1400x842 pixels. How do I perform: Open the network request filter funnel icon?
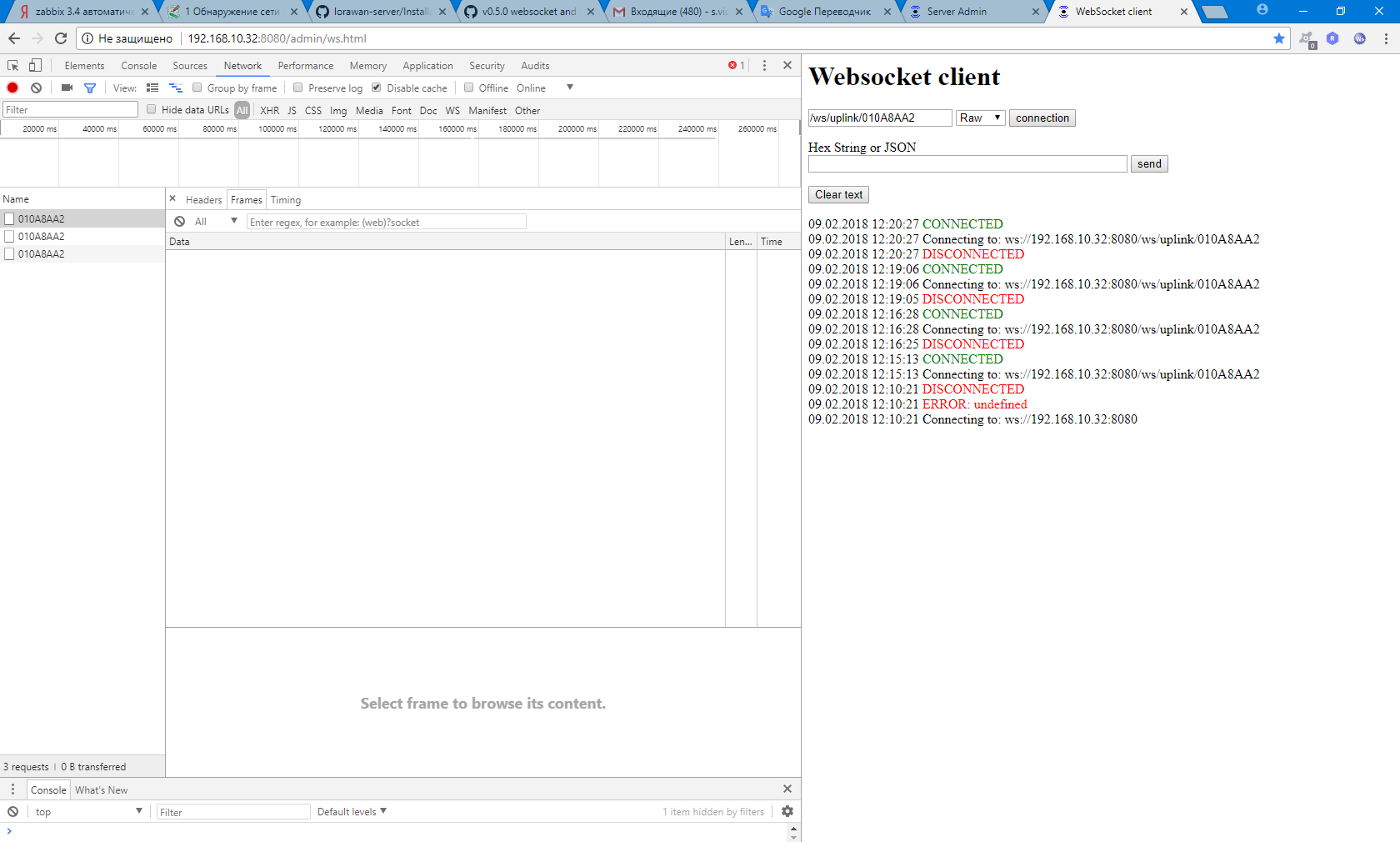coord(89,87)
